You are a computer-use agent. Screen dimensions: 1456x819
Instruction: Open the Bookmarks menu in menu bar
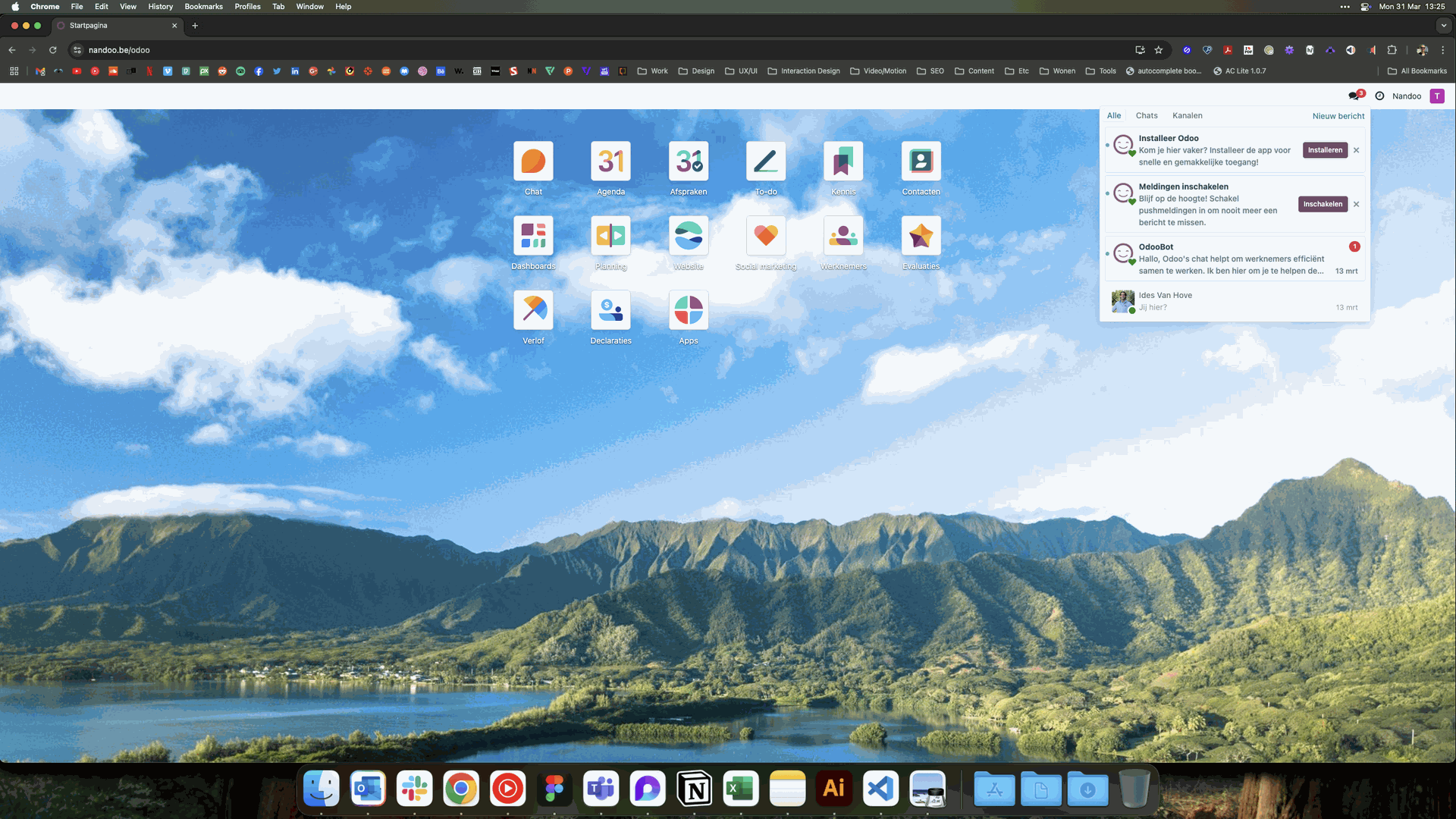203,6
